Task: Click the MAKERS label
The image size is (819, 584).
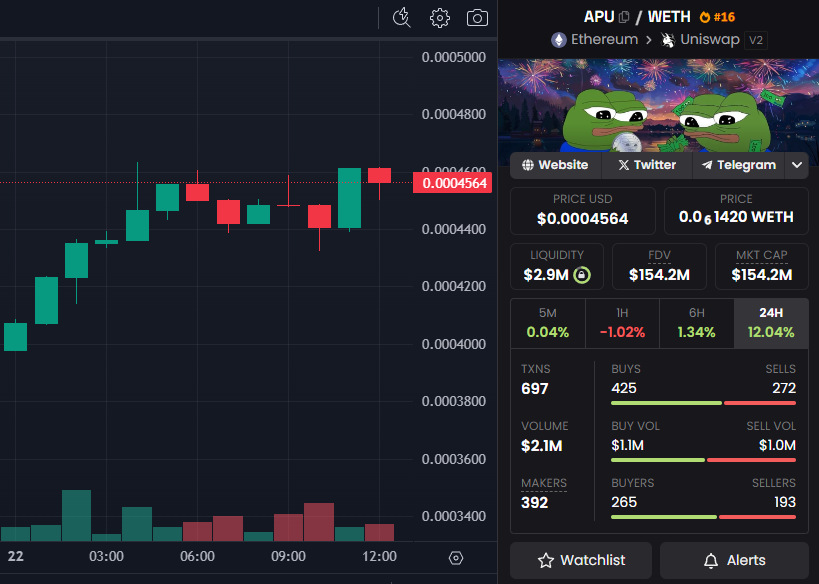Action: point(544,483)
